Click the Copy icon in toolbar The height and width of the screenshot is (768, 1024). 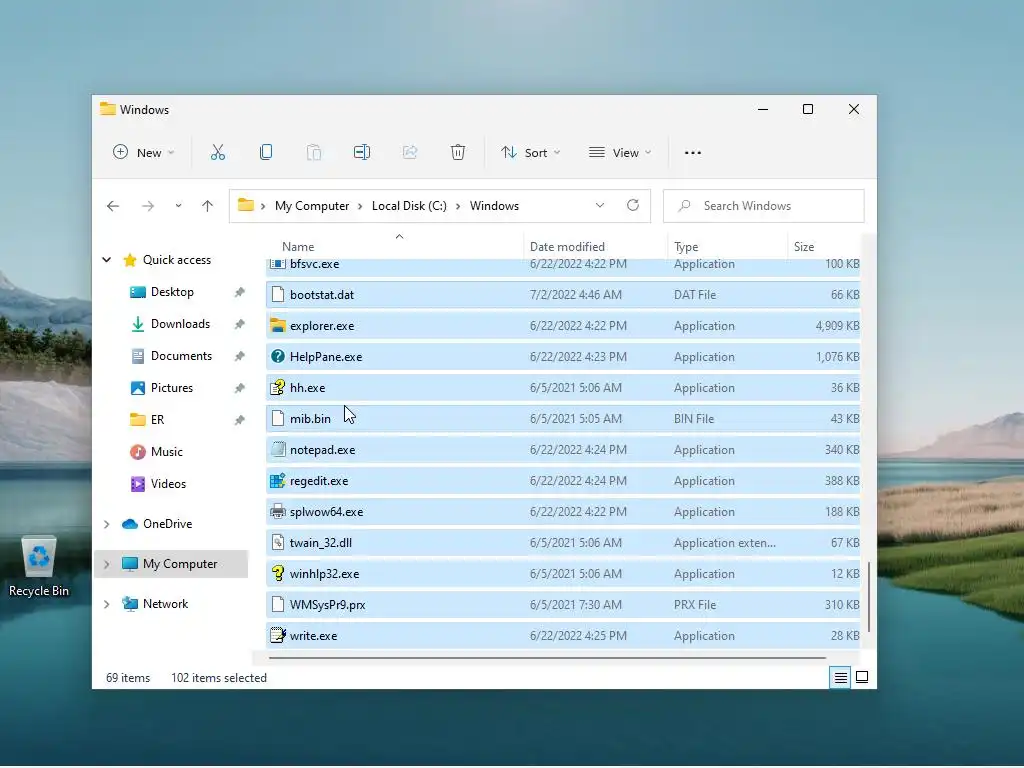coord(266,153)
